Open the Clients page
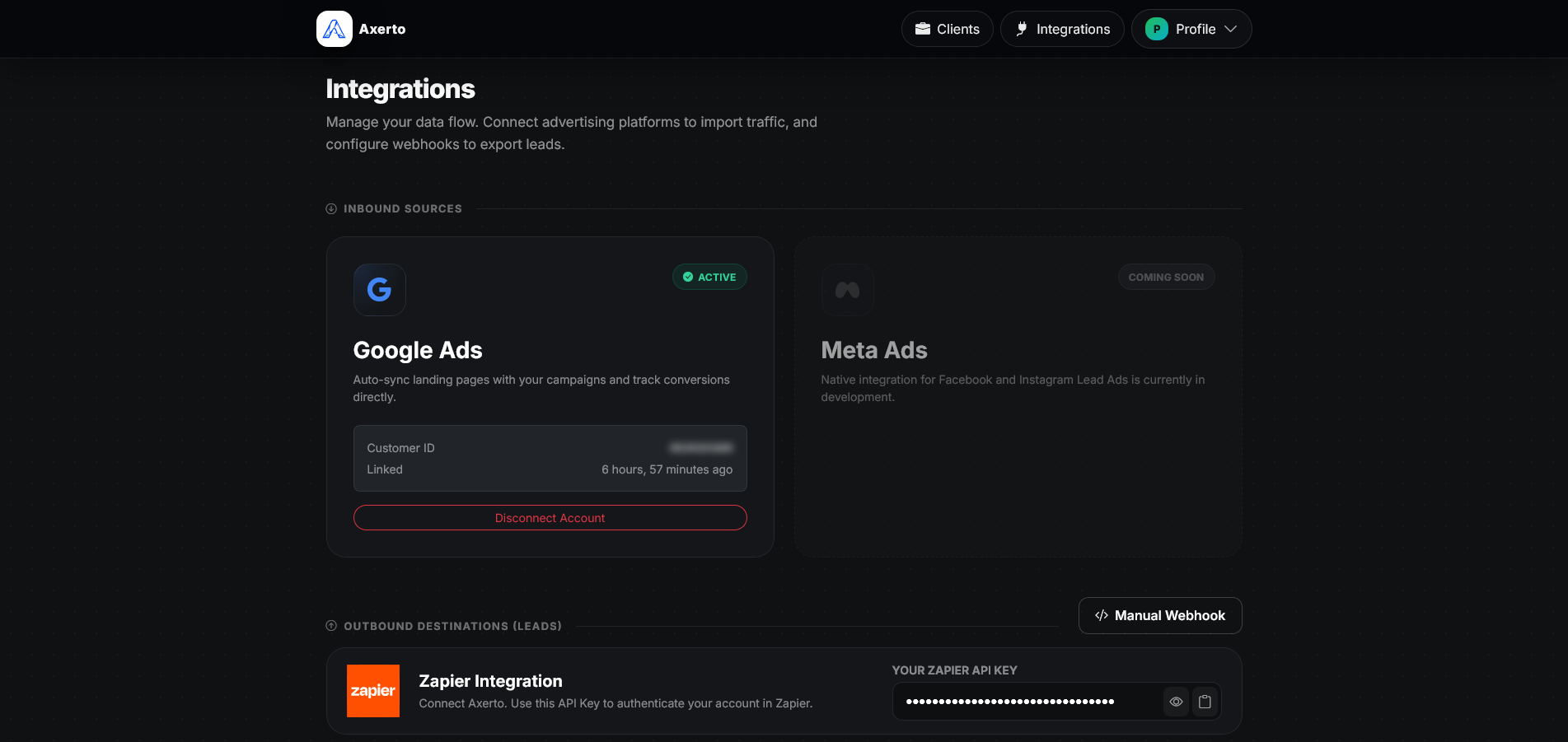 [x=947, y=29]
